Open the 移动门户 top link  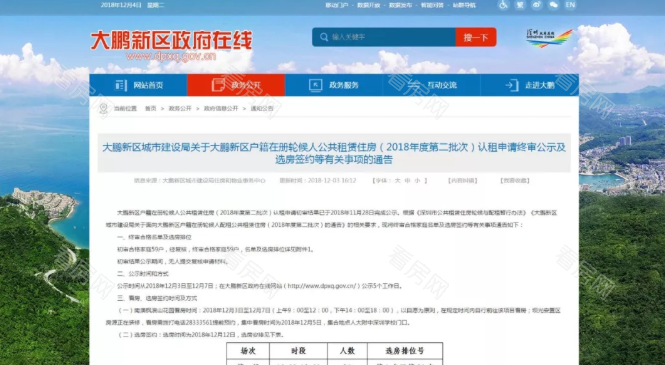point(337,5)
